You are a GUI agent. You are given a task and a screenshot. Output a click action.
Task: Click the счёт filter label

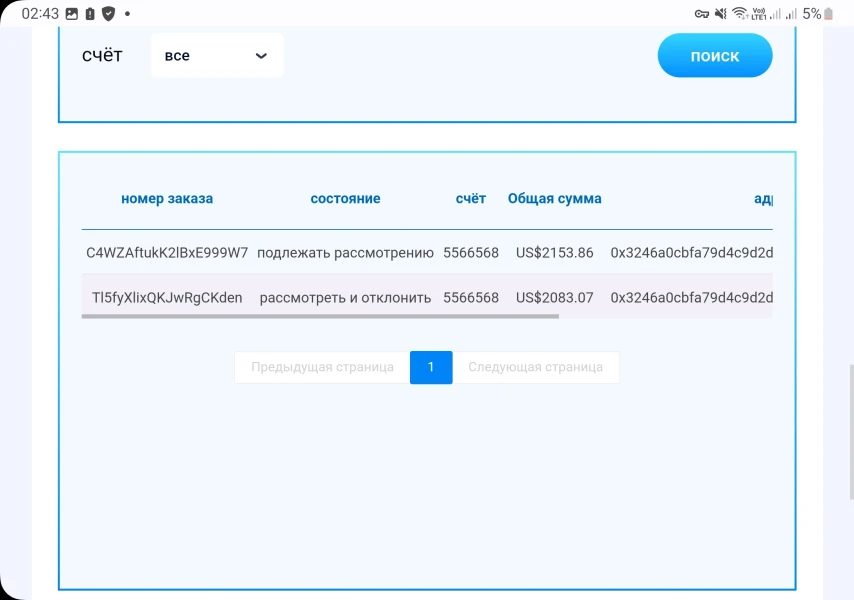point(102,55)
